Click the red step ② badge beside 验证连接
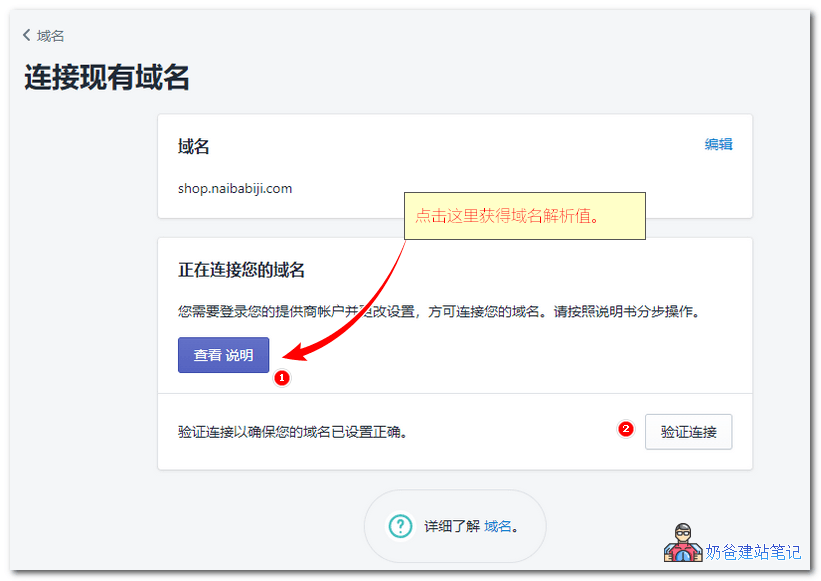The image size is (821, 581). [x=625, y=429]
